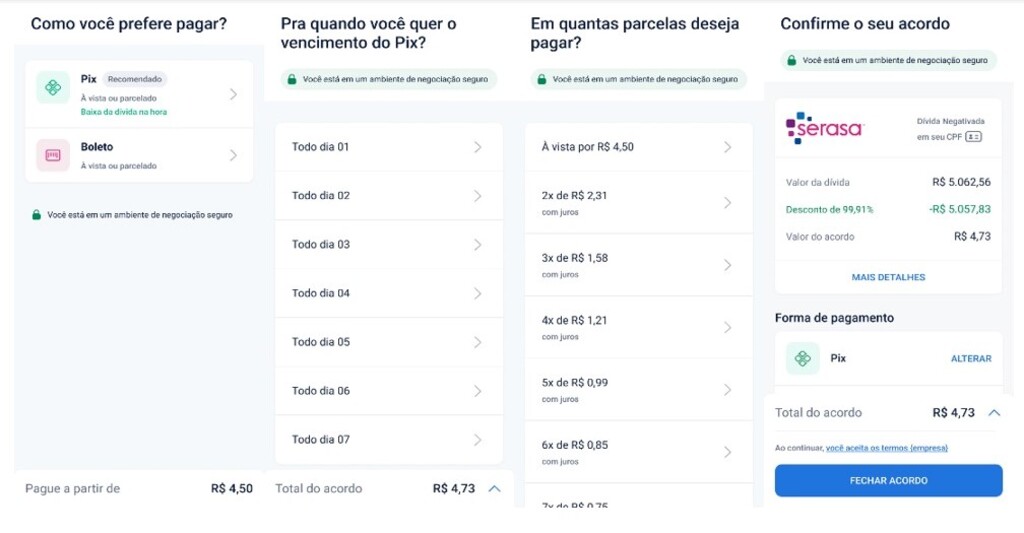
Task: Click the lock icon below the Boleto option
Action: click(x=37, y=215)
